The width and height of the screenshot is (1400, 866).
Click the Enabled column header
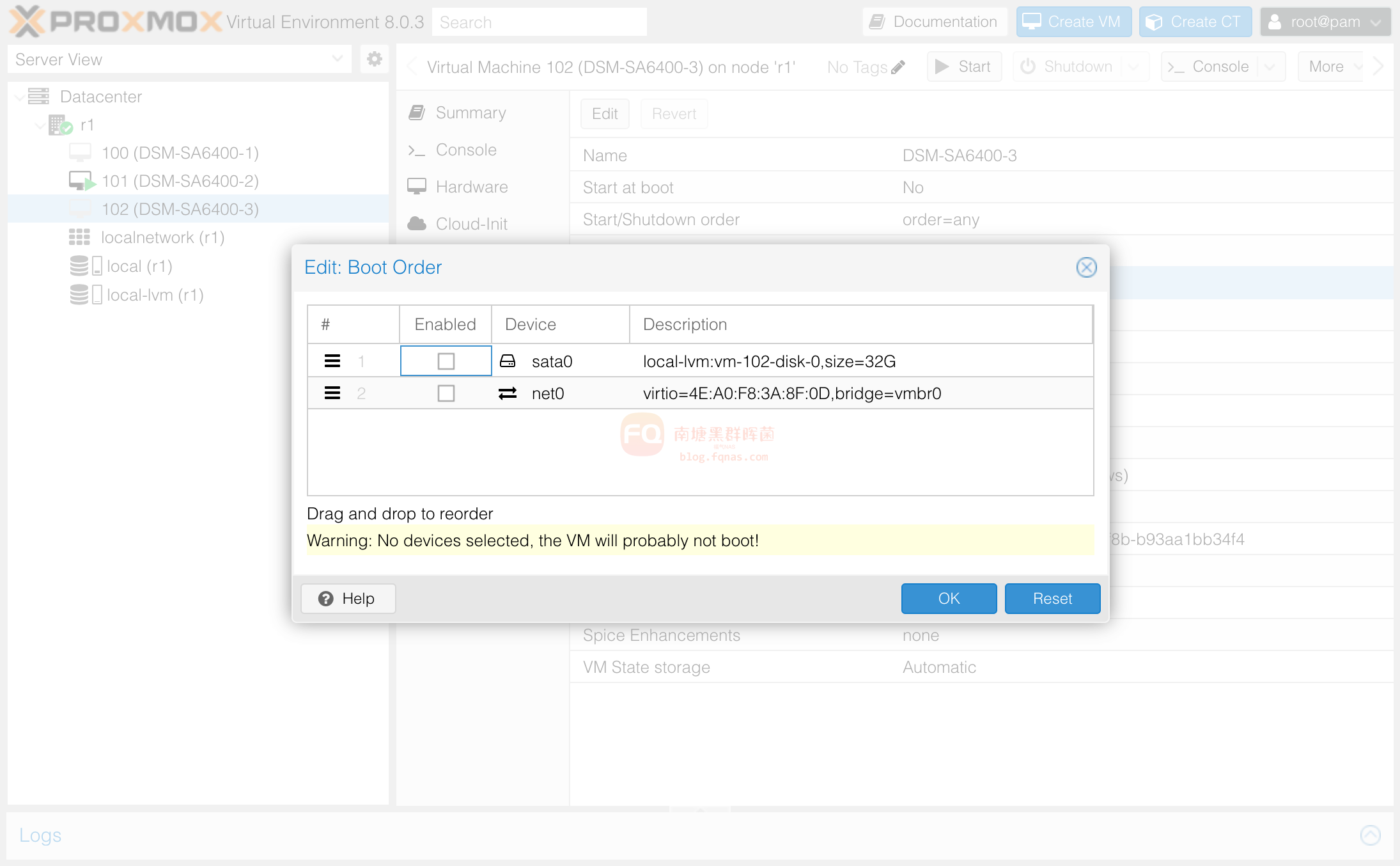(x=445, y=324)
